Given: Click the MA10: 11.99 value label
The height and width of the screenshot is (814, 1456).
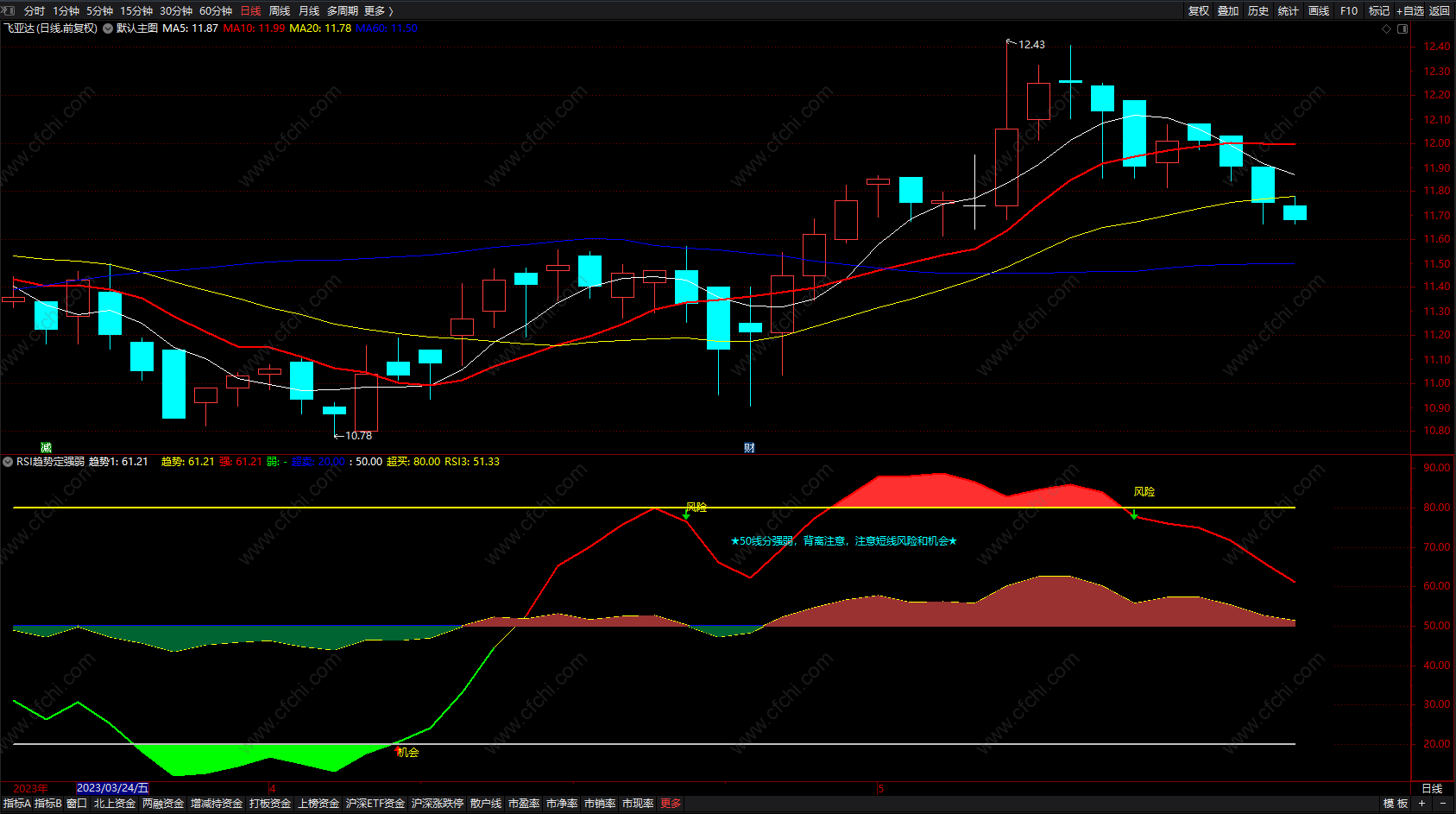Looking at the screenshot, I should [254, 28].
